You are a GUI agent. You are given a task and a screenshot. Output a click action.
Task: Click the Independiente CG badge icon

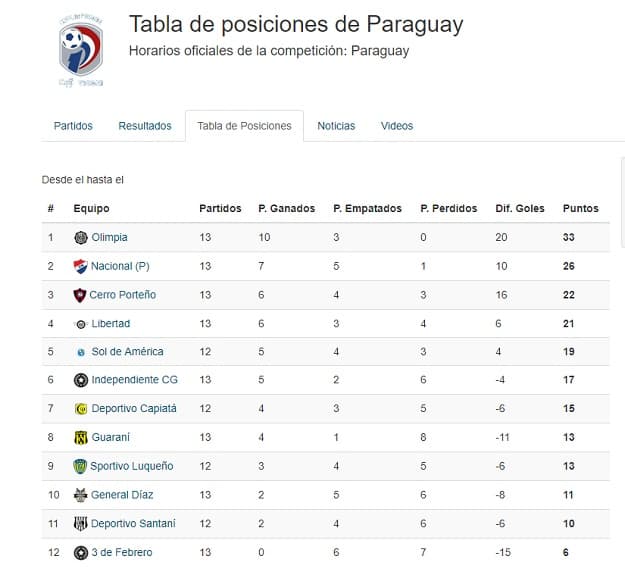point(81,380)
